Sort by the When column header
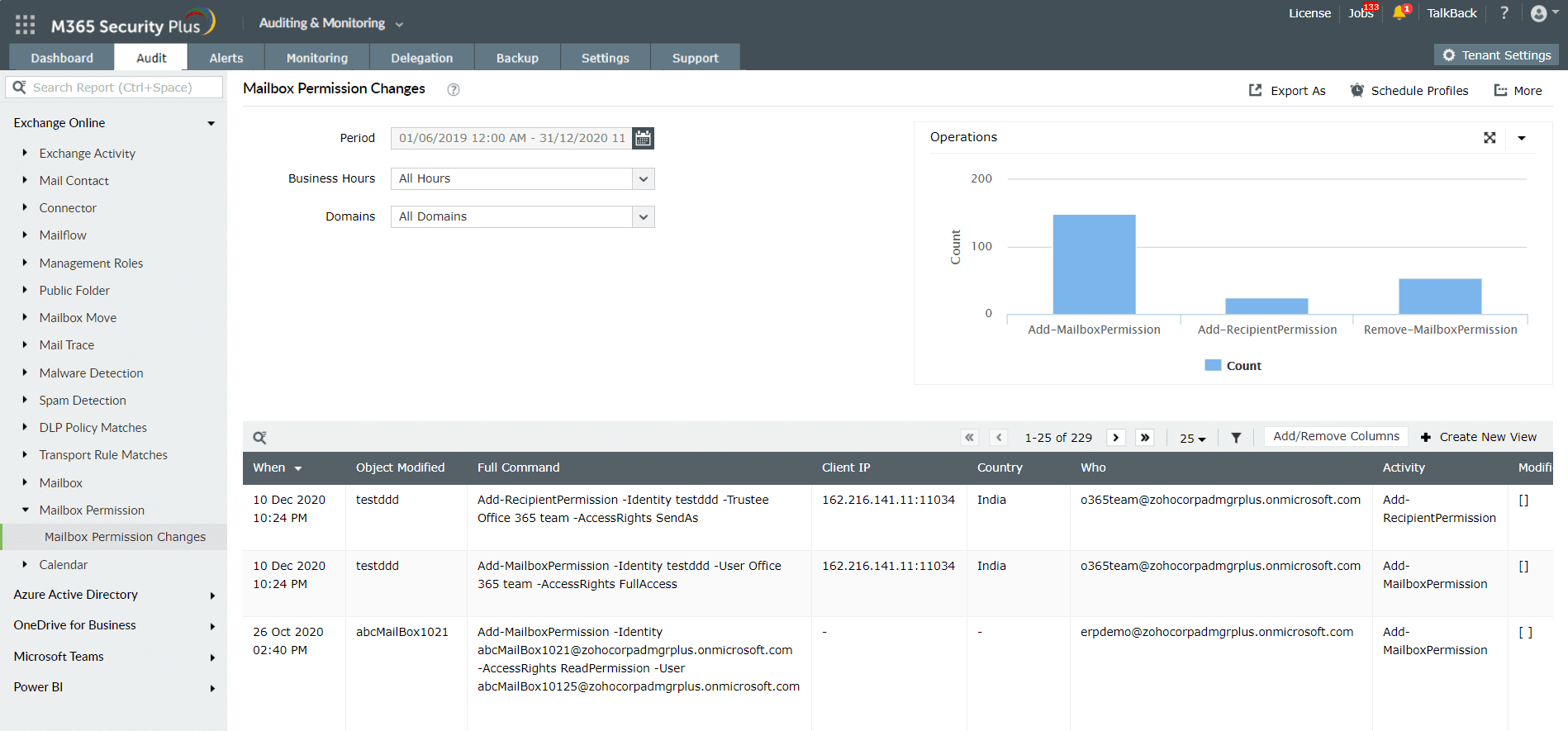 (x=278, y=468)
